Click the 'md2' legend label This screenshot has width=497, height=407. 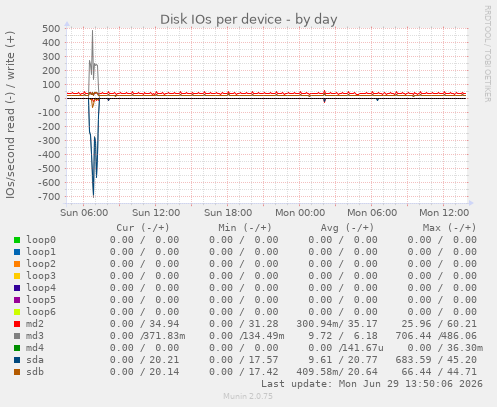[35, 324]
